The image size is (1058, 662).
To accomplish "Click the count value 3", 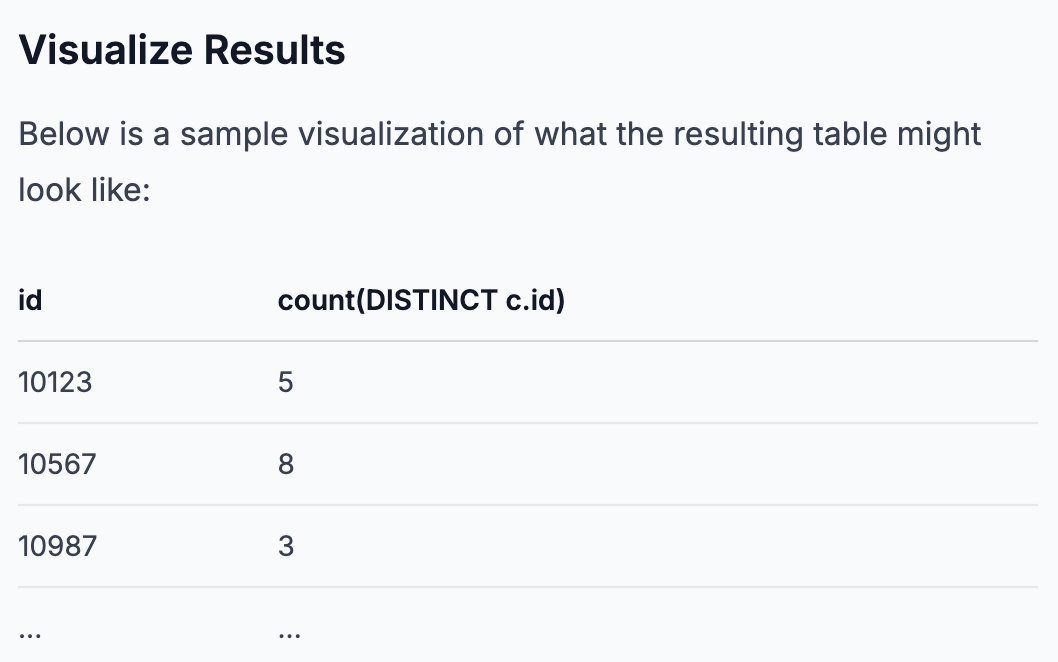I will [285, 546].
